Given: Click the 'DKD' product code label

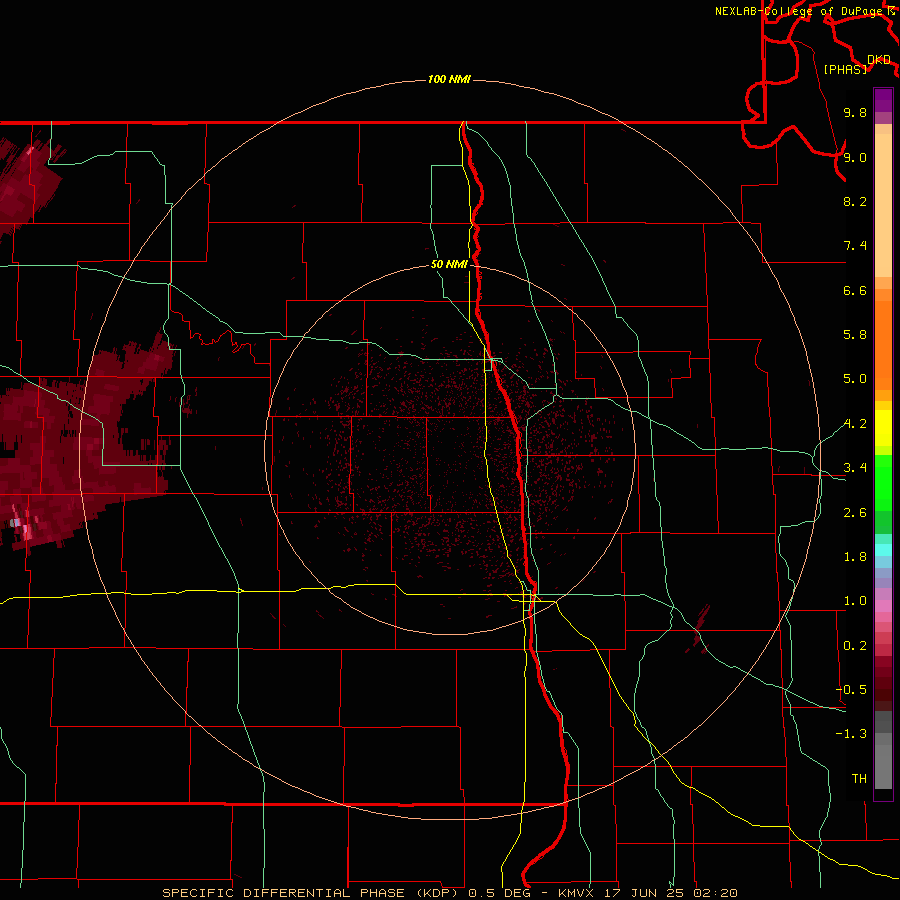Looking at the screenshot, I should click(879, 60).
